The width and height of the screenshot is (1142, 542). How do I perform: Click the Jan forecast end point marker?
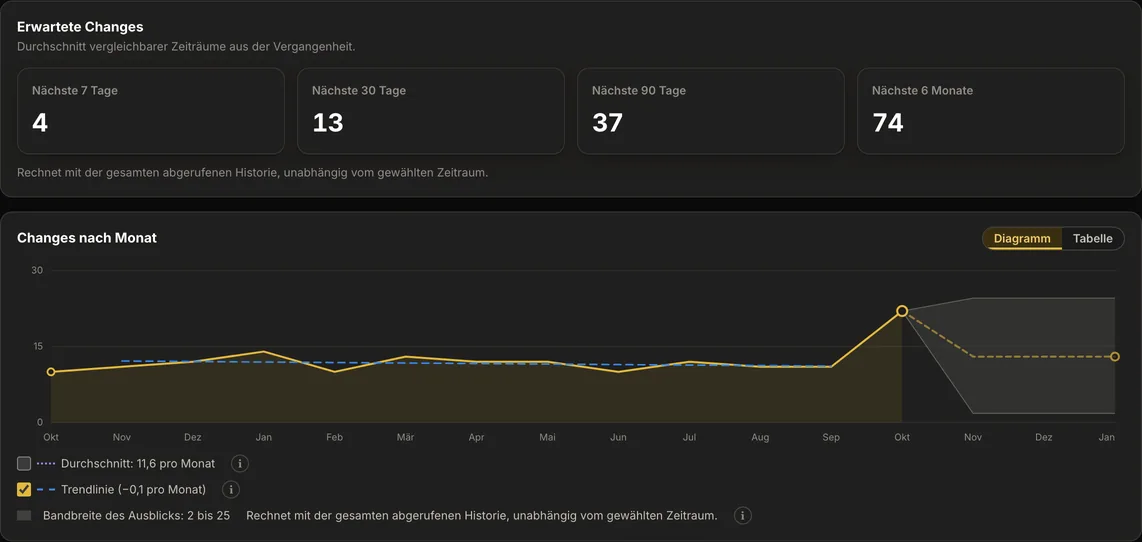(1115, 356)
